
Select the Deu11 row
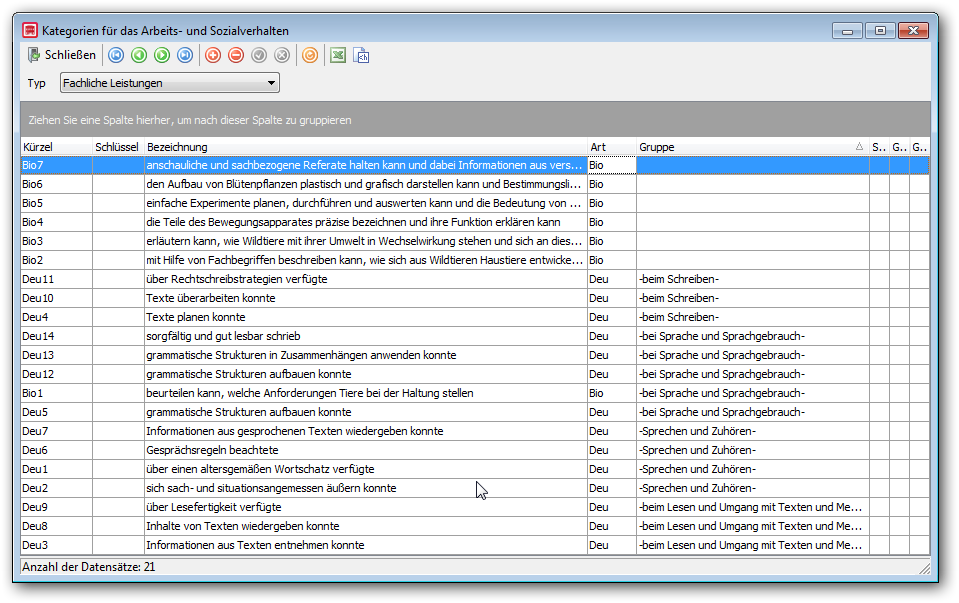point(475,279)
